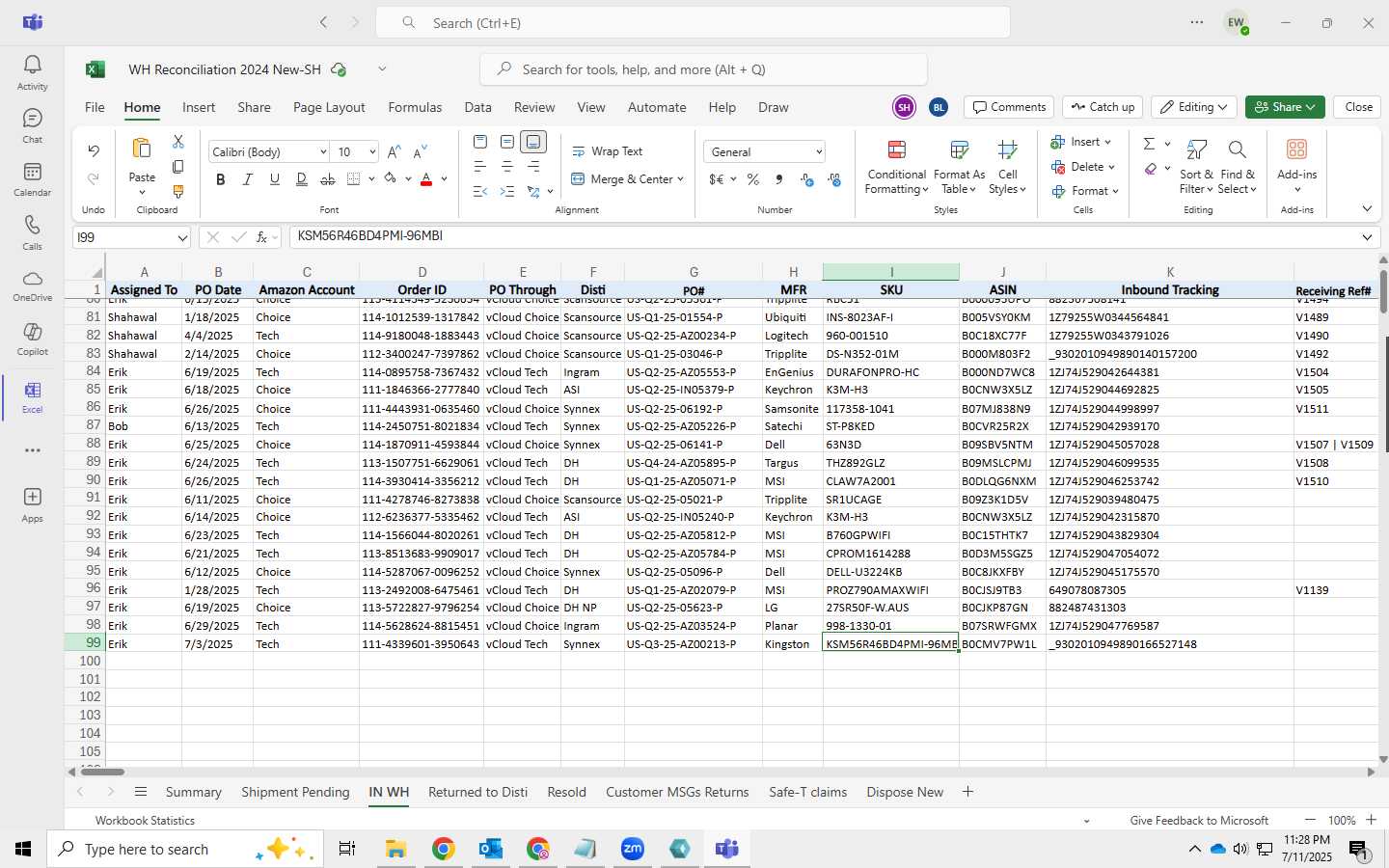Click the red font color swatch
The width and height of the screenshot is (1389, 868).
click(x=426, y=179)
